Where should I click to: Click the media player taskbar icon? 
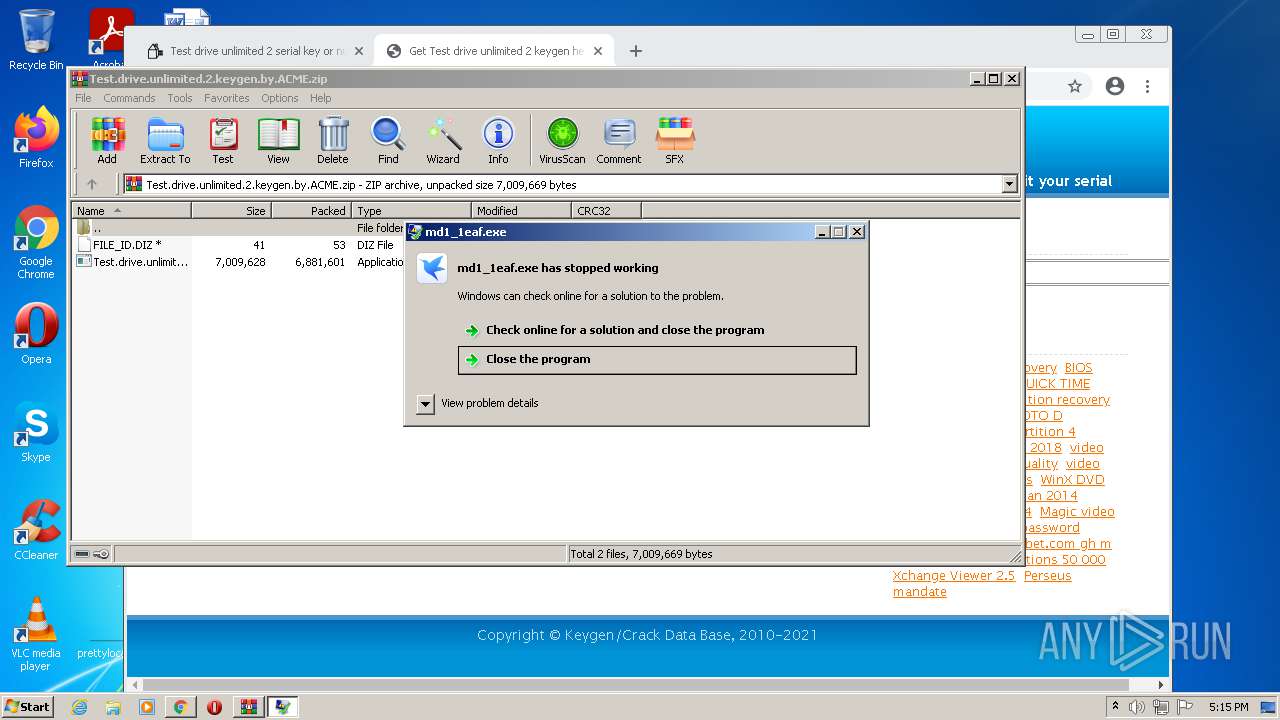click(x=147, y=707)
